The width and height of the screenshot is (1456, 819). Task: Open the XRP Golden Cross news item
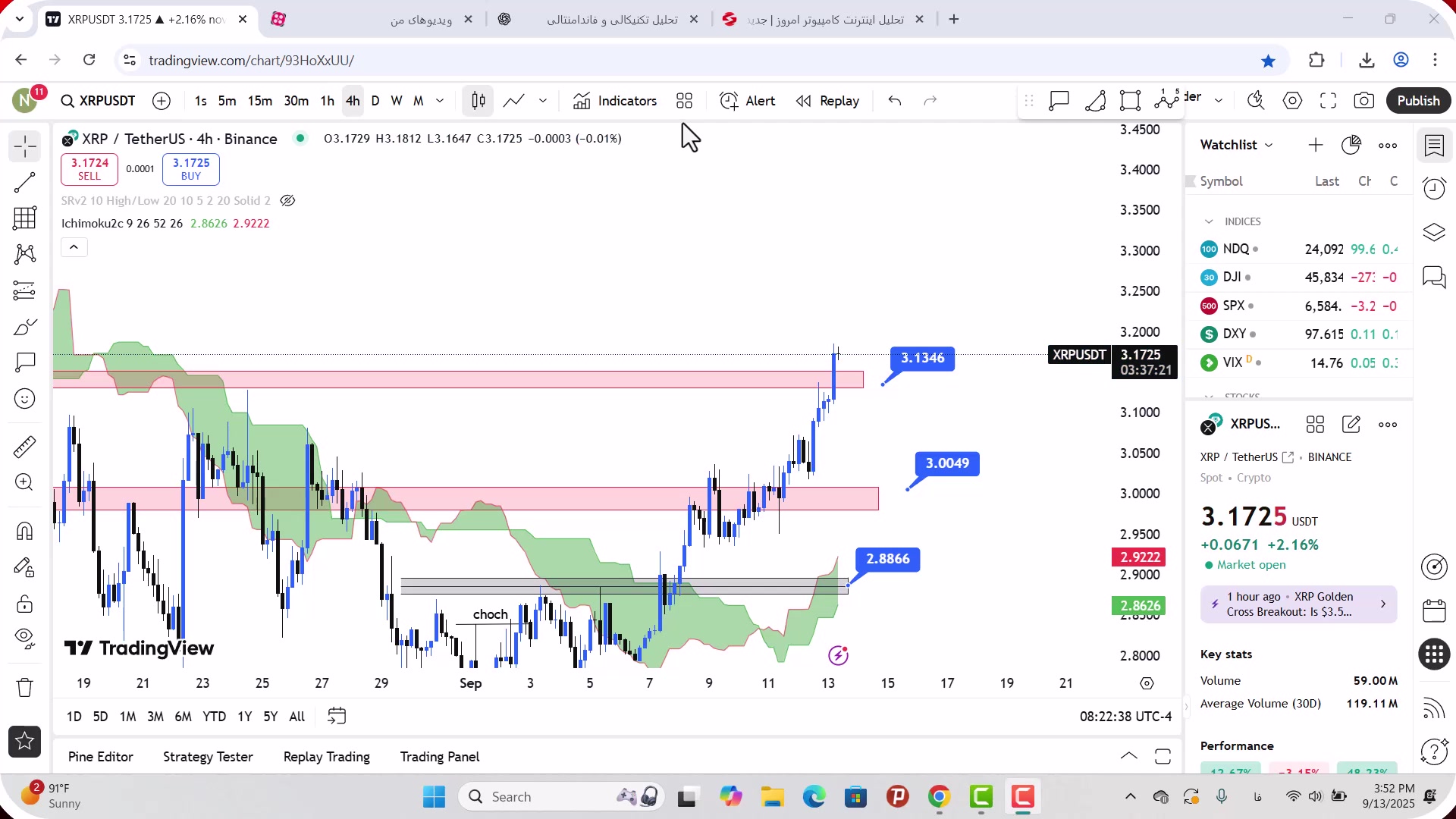(1298, 604)
